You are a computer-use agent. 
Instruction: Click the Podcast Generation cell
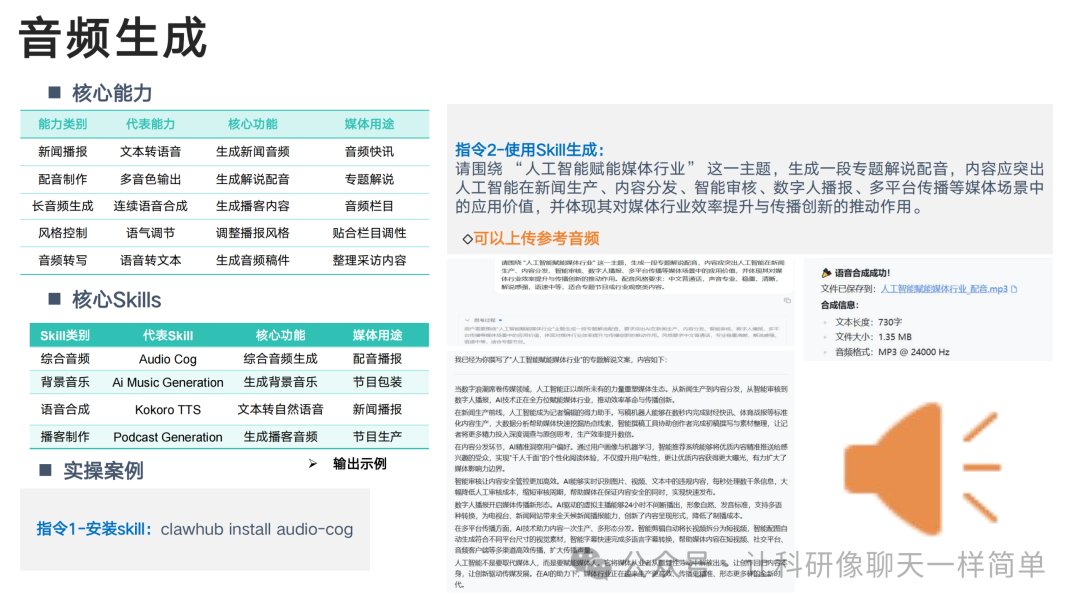[167, 437]
